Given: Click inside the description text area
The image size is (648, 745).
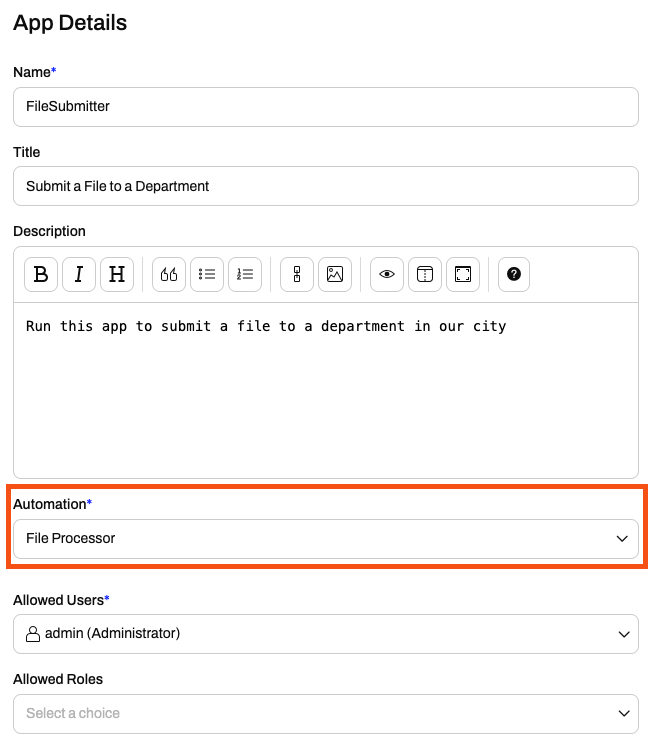Looking at the screenshot, I should (326, 390).
